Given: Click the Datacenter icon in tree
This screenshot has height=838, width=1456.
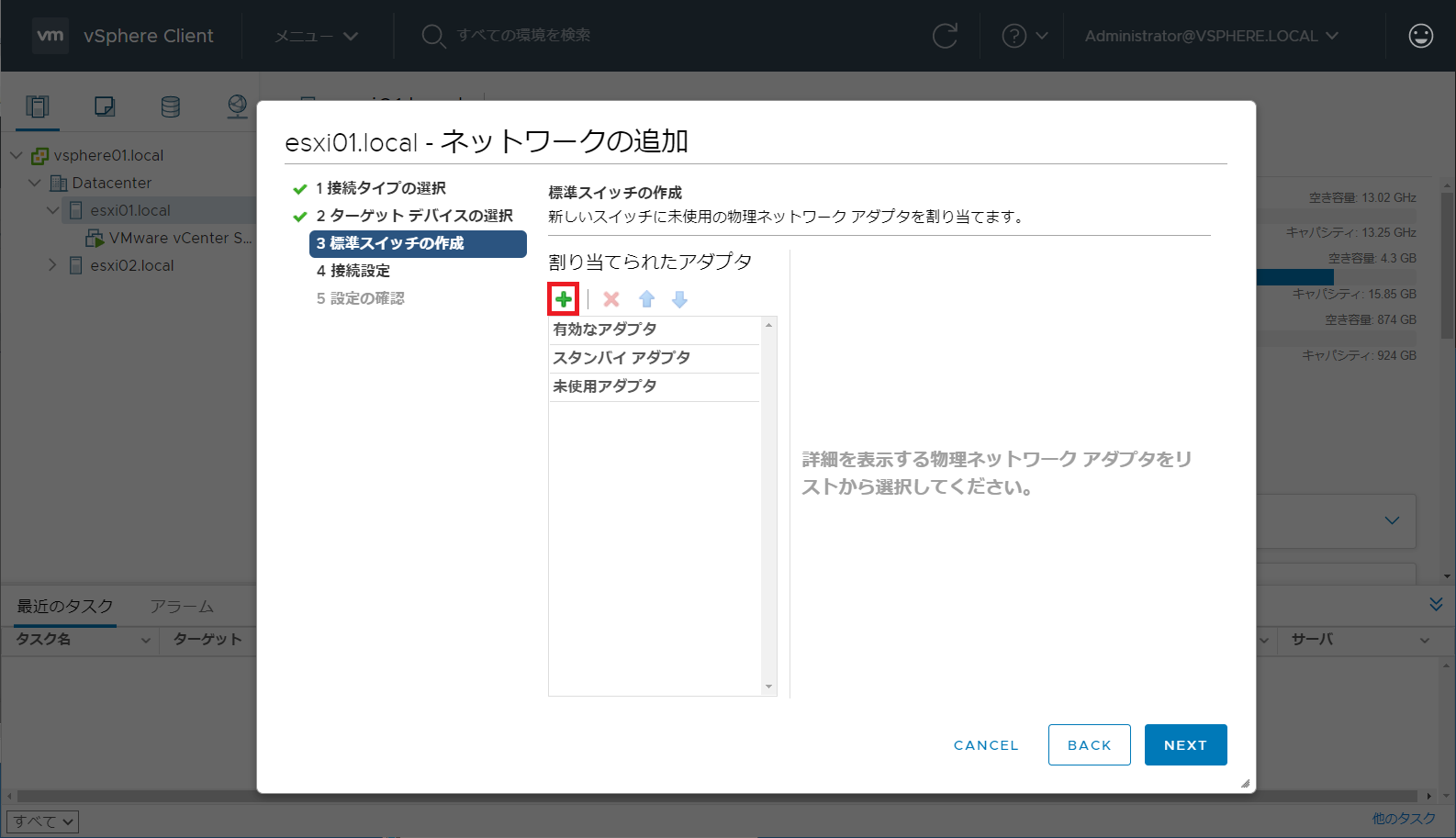Looking at the screenshot, I should [x=59, y=183].
